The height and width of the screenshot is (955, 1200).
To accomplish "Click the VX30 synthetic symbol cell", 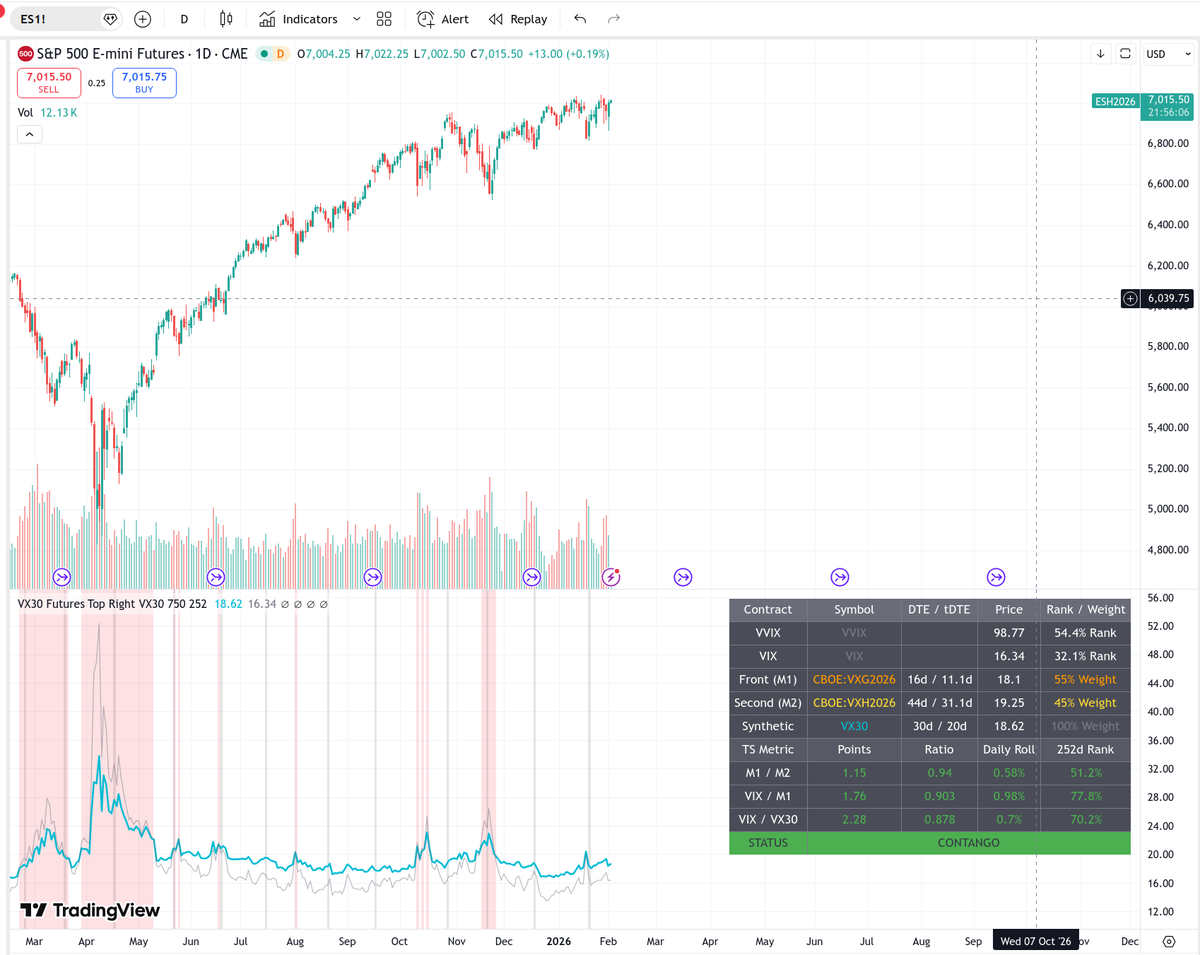I will (x=854, y=726).
